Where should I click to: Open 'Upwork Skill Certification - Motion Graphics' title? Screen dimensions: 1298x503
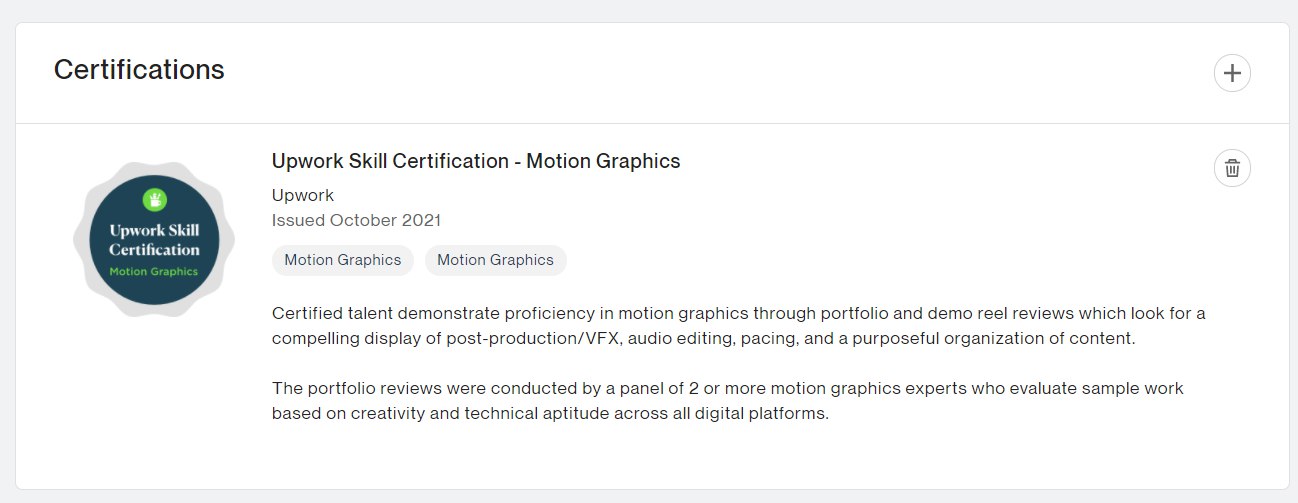tap(476, 161)
